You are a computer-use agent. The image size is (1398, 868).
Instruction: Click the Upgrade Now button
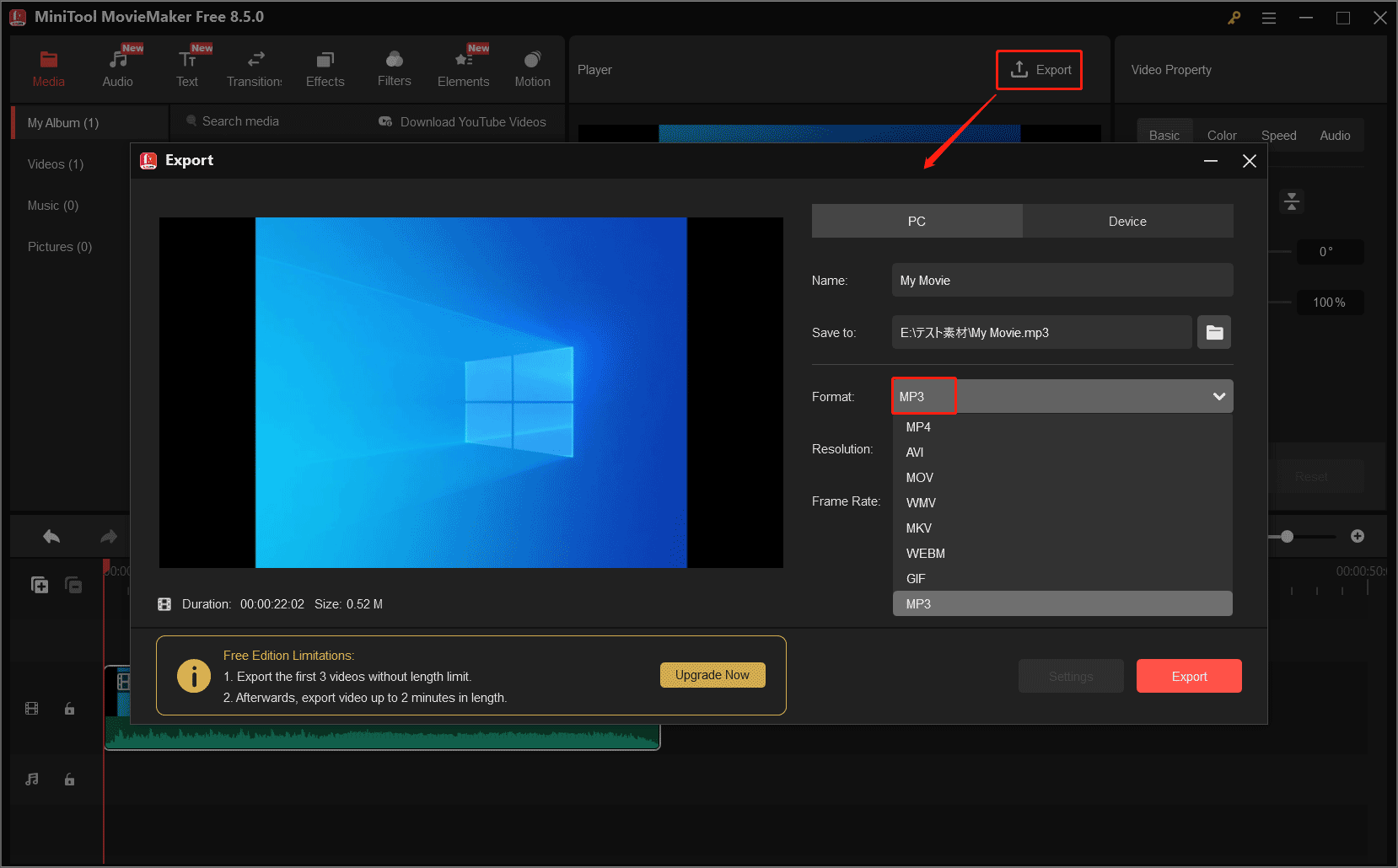coord(712,674)
